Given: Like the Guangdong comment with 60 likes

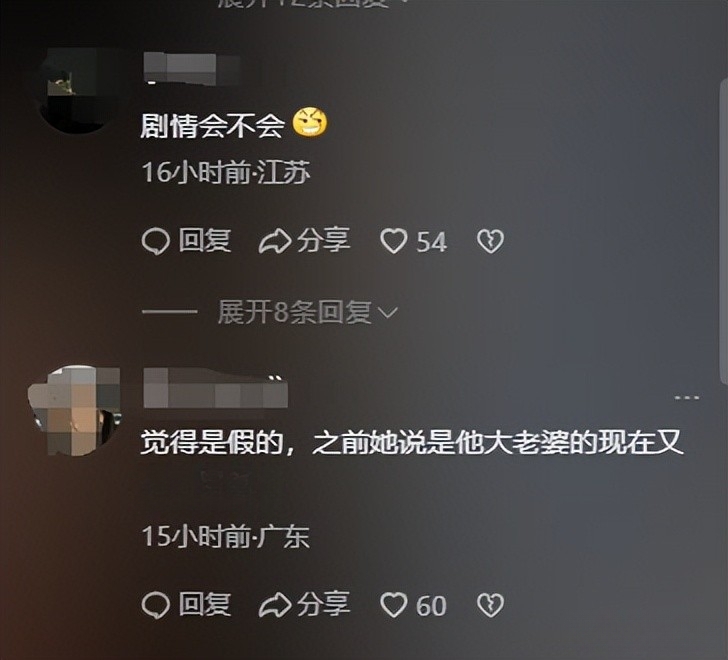Looking at the screenshot, I should 394,605.
